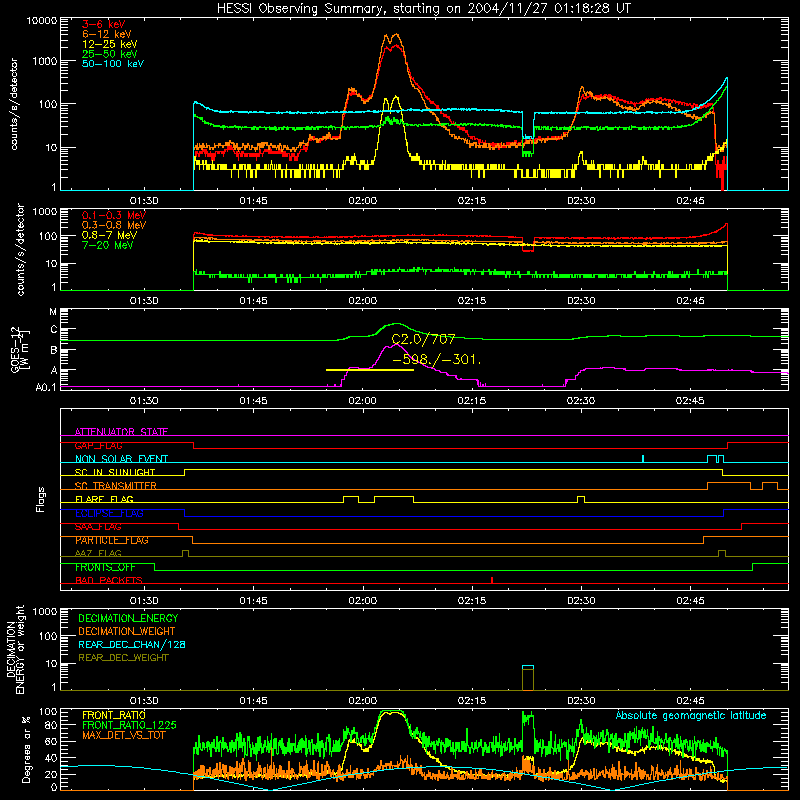This screenshot has height=800, width=800.
Task: Click the M class label on GOES axis
Action: (53, 312)
